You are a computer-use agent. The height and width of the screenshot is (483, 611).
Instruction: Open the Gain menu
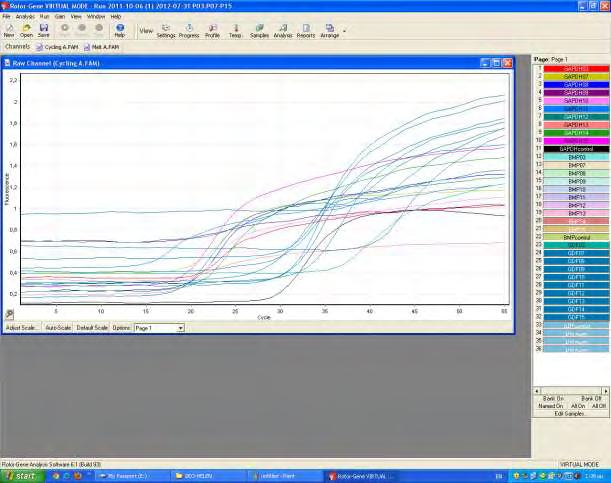60,17
